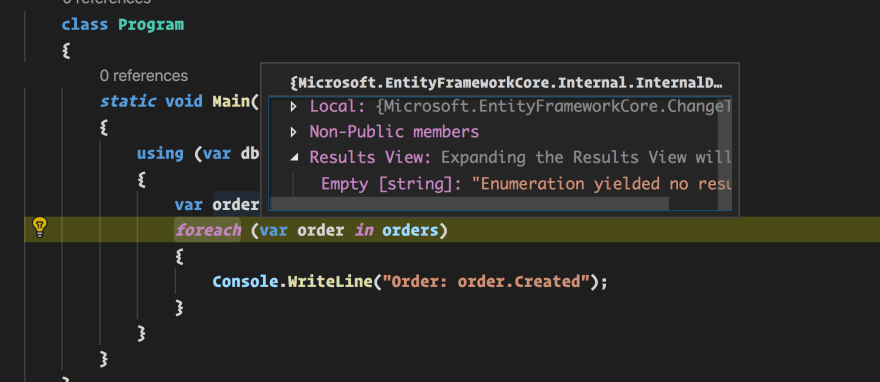
Task: Click the Non-Public members label
Action: point(394,132)
